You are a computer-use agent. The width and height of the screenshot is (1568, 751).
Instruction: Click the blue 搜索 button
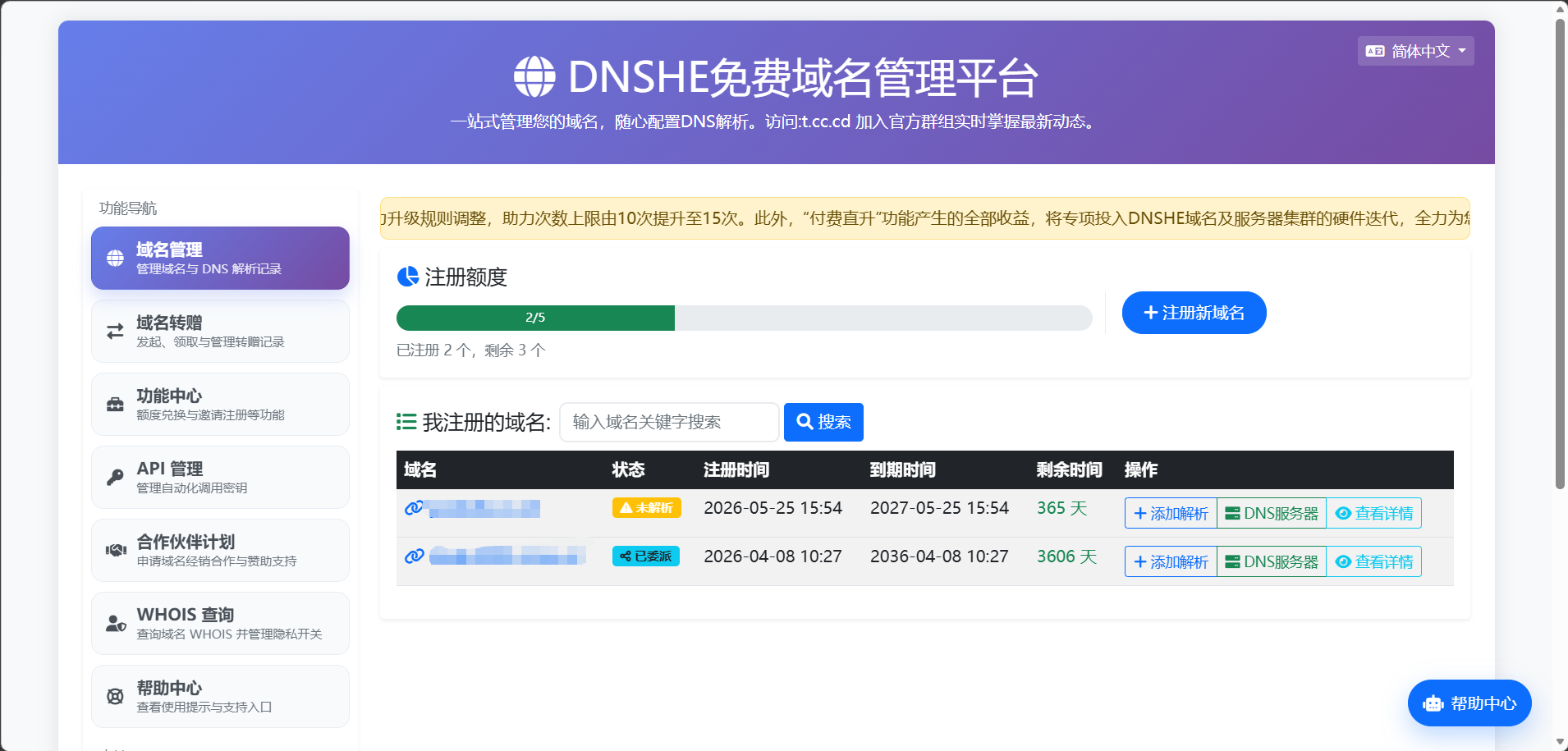coord(823,422)
